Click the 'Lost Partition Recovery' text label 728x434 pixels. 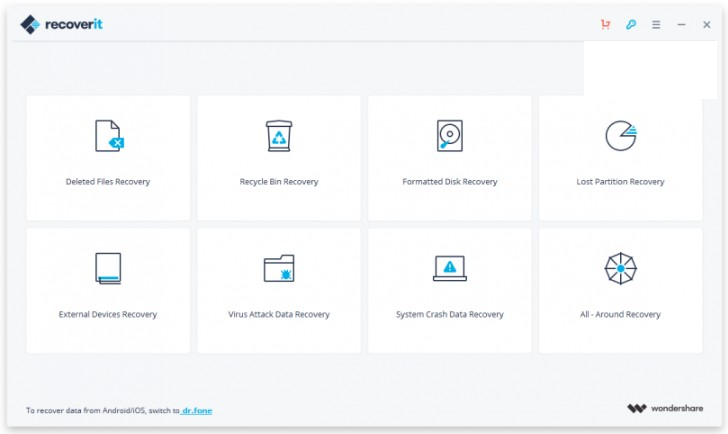[620, 182]
